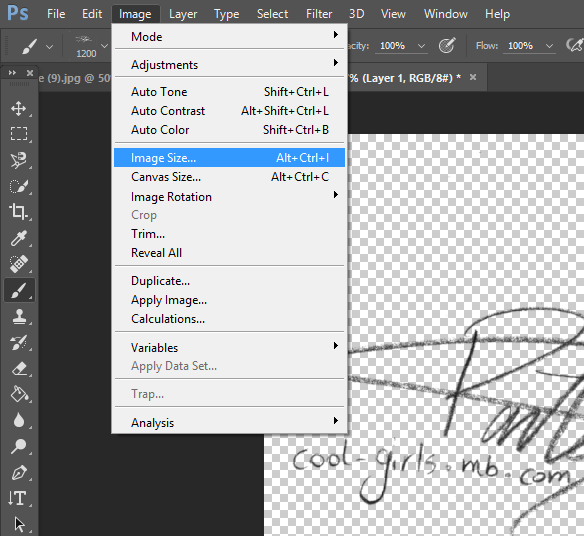This screenshot has height=536, width=584.
Task: Choose Reveal All
Action: click(x=229, y=253)
